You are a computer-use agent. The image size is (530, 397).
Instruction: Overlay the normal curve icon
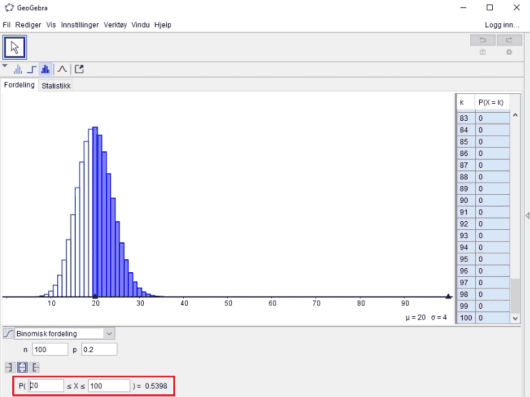(x=62, y=69)
